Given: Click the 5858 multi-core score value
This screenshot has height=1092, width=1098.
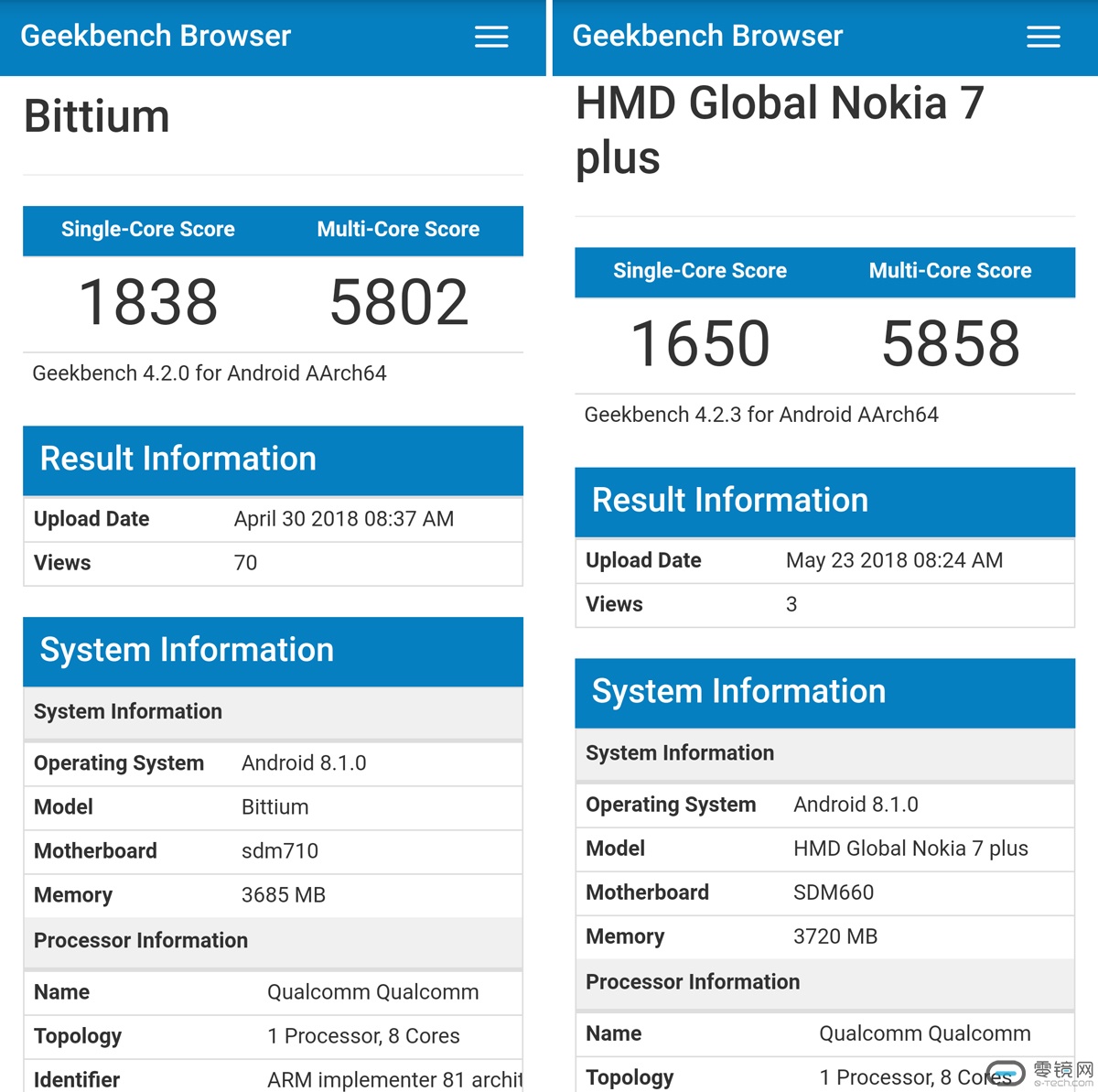Looking at the screenshot, I should coord(950,344).
